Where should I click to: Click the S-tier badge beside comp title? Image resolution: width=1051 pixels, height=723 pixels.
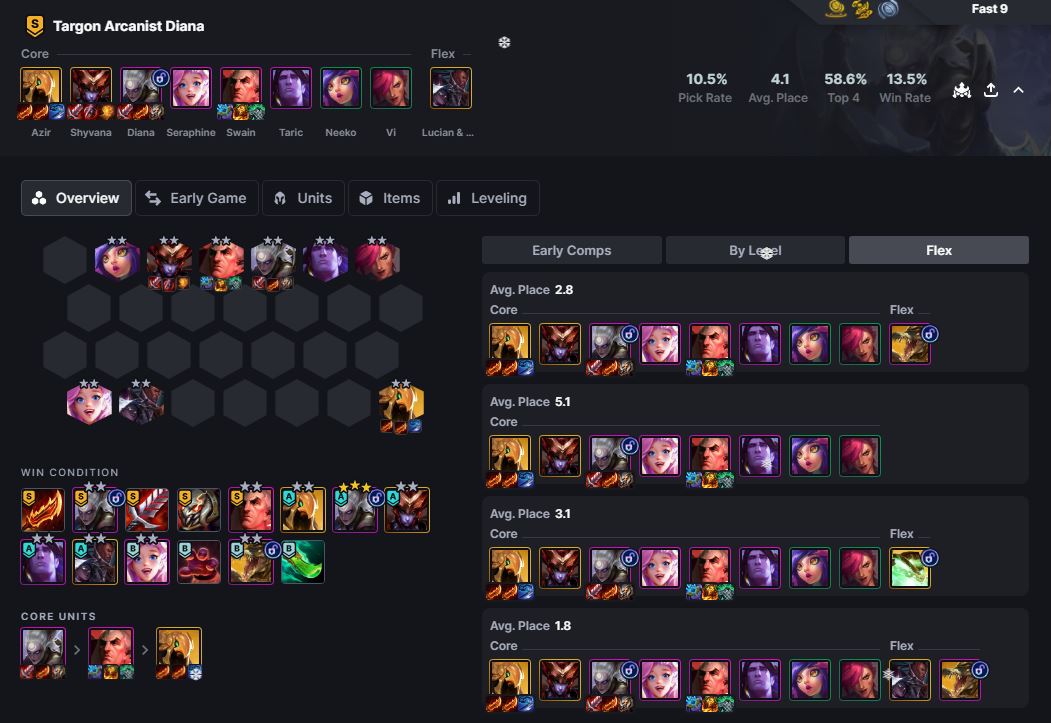point(34,26)
